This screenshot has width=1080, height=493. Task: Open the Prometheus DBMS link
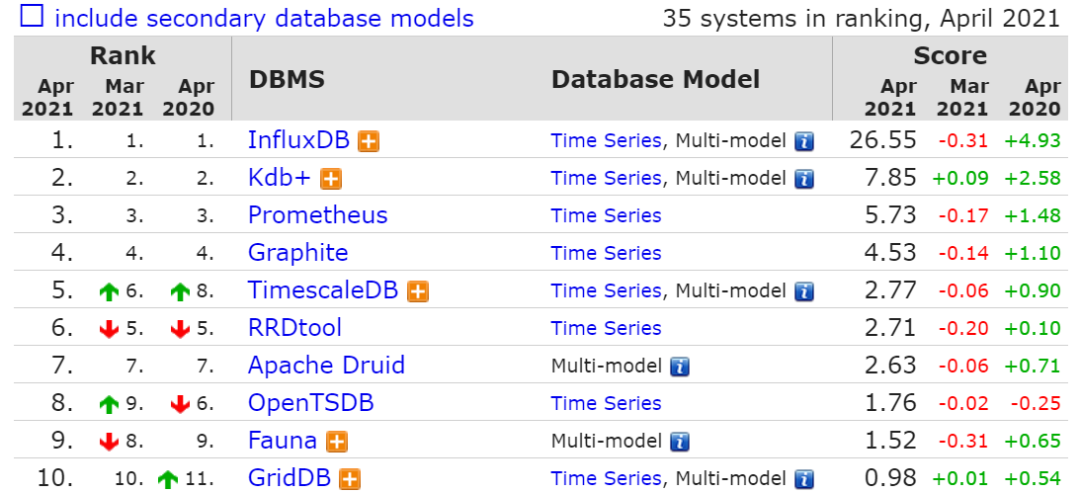(317, 216)
